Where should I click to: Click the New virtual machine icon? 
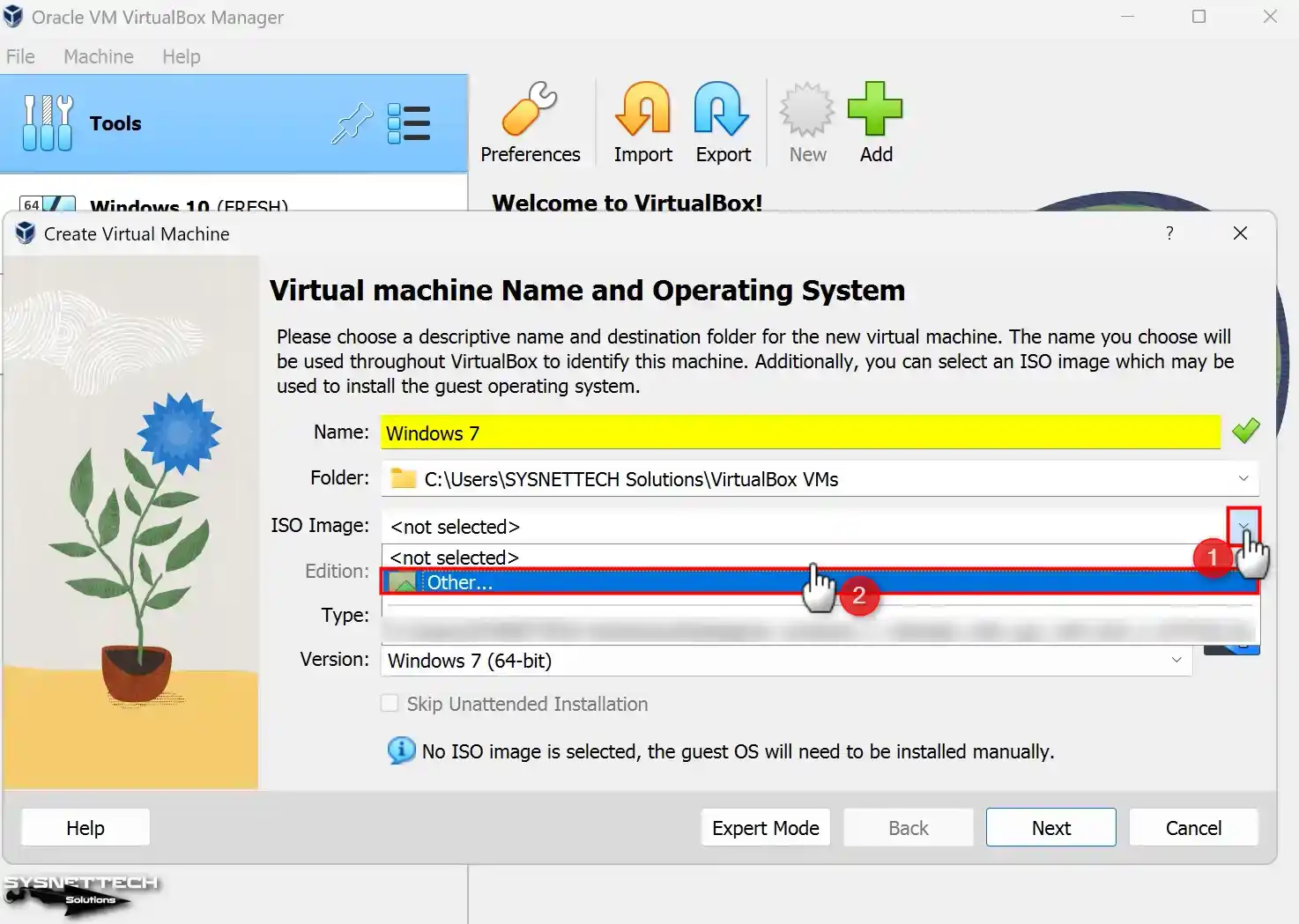click(807, 122)
